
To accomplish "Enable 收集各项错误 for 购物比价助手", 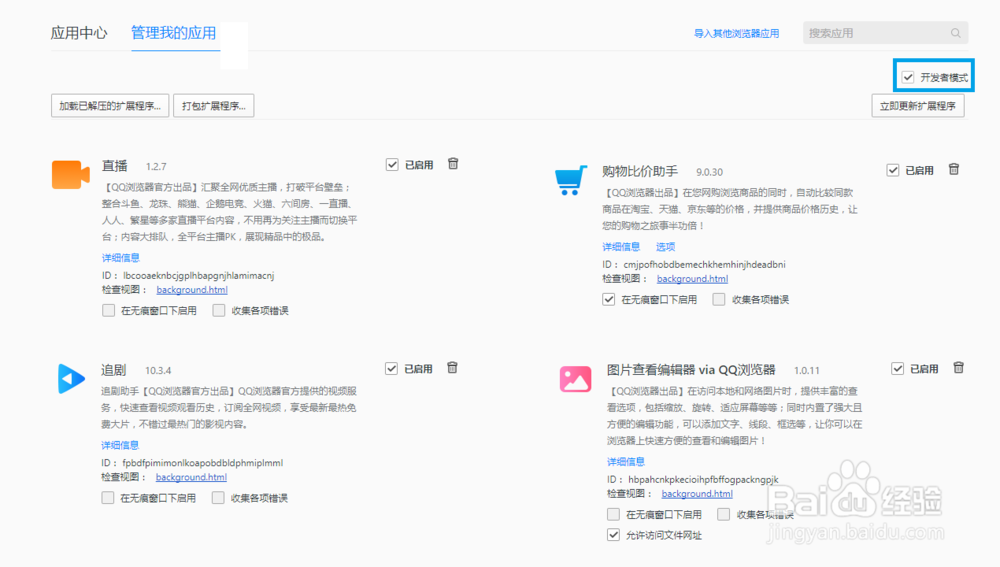I will click(x=719, y=300).
